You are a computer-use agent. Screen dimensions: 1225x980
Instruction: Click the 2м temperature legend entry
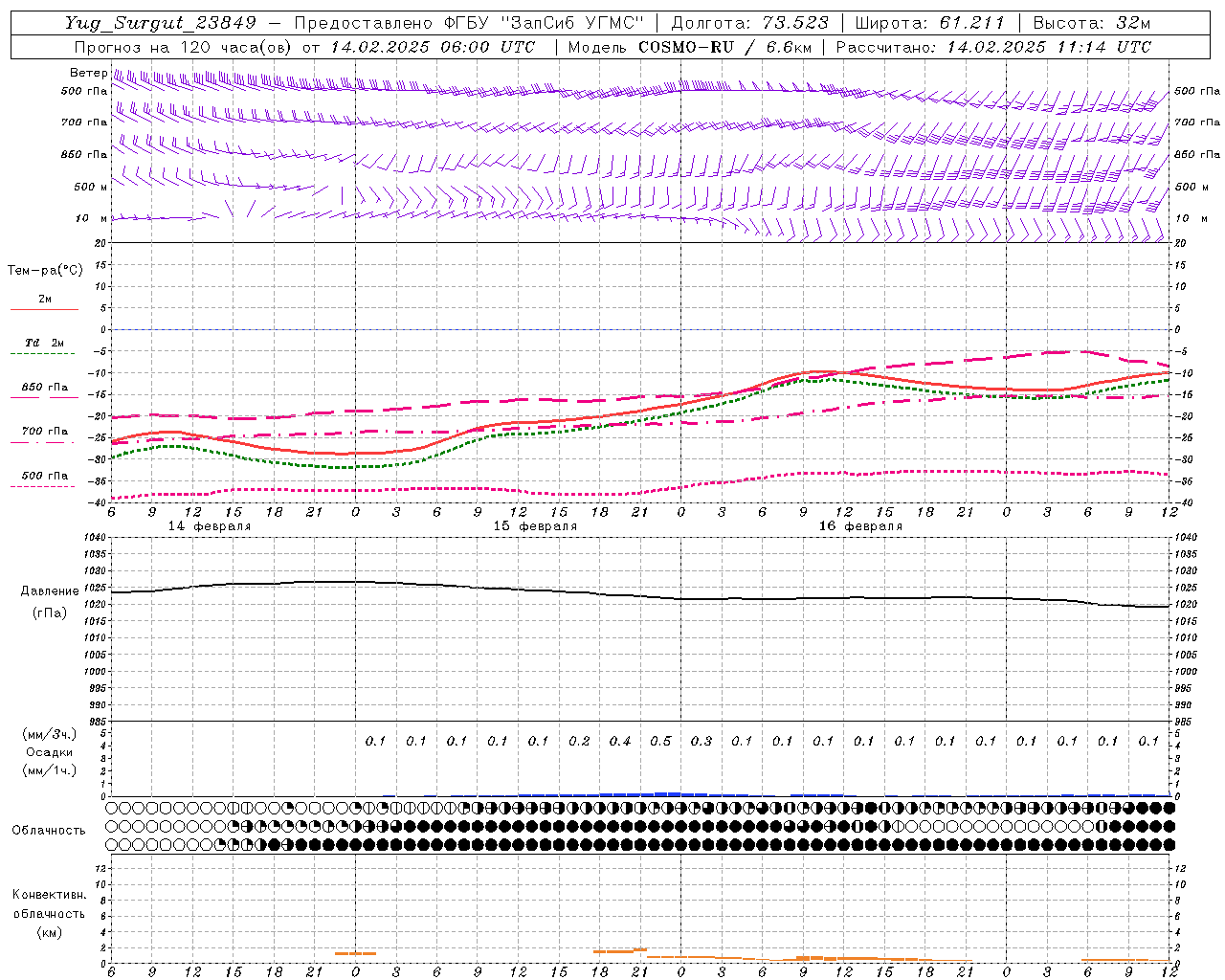[44, 300]
